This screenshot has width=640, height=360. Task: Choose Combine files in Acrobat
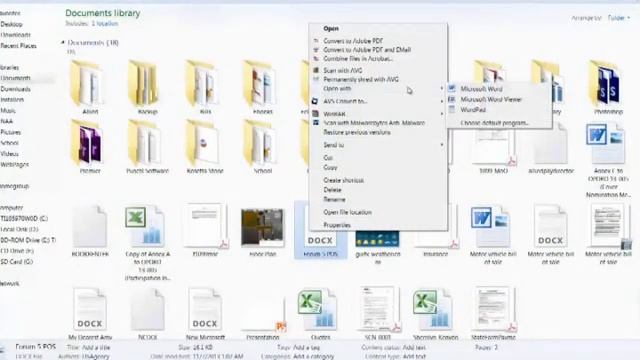click(378, 59)
